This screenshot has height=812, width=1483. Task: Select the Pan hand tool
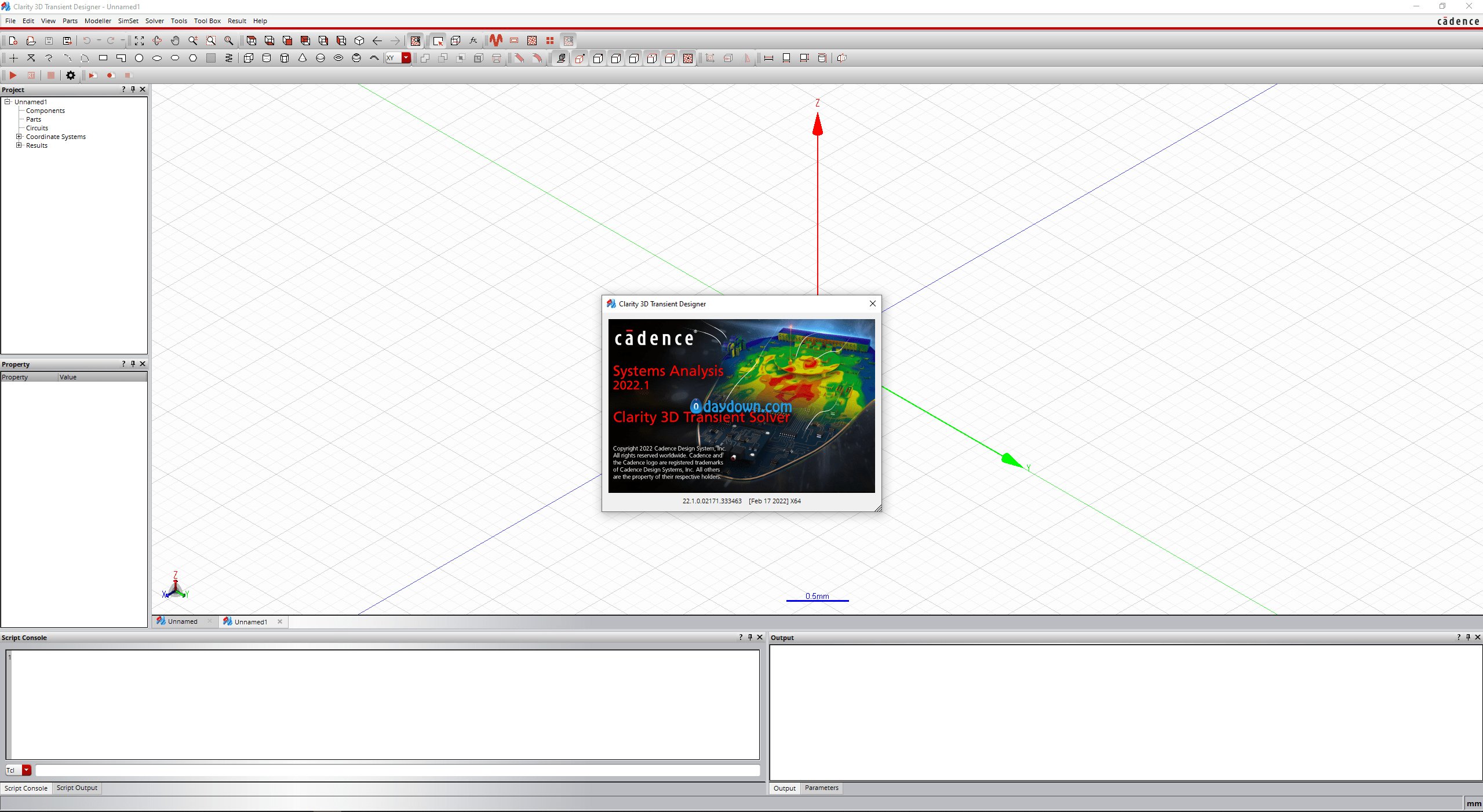pyautogui.click(x=175, y=41)
